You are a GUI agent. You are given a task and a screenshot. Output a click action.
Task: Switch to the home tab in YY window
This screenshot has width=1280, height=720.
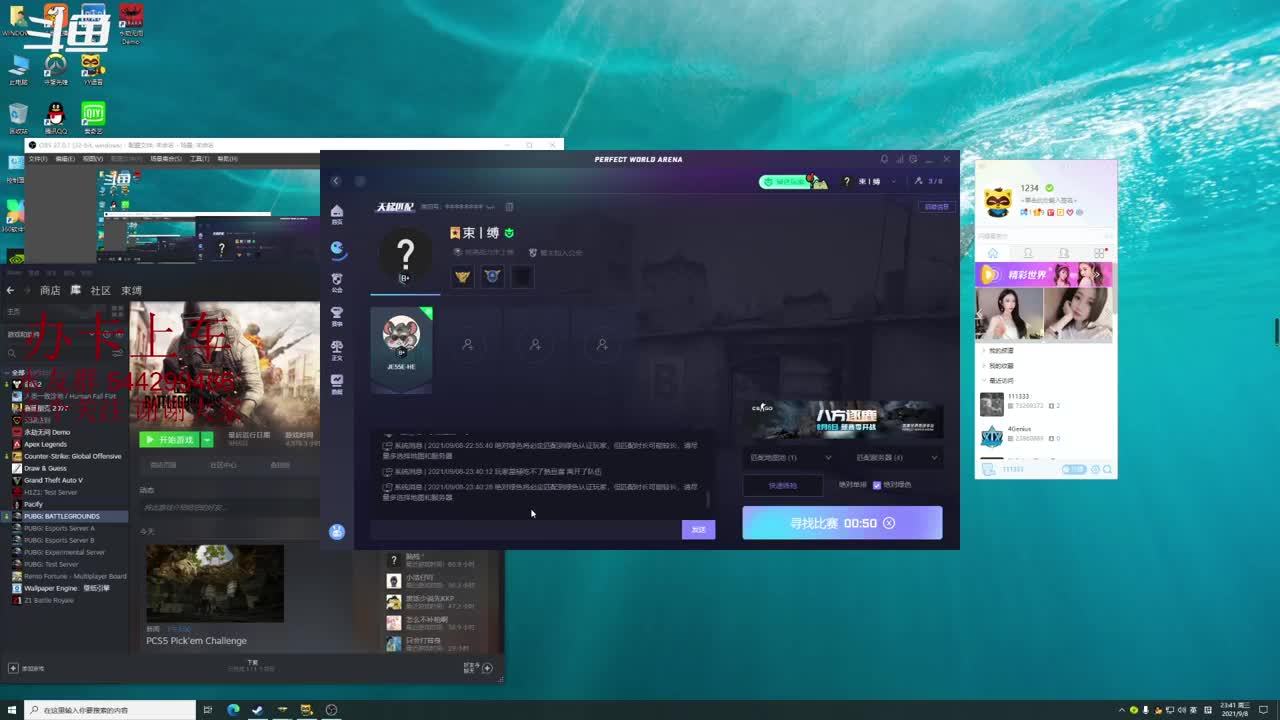click(993, 253)
